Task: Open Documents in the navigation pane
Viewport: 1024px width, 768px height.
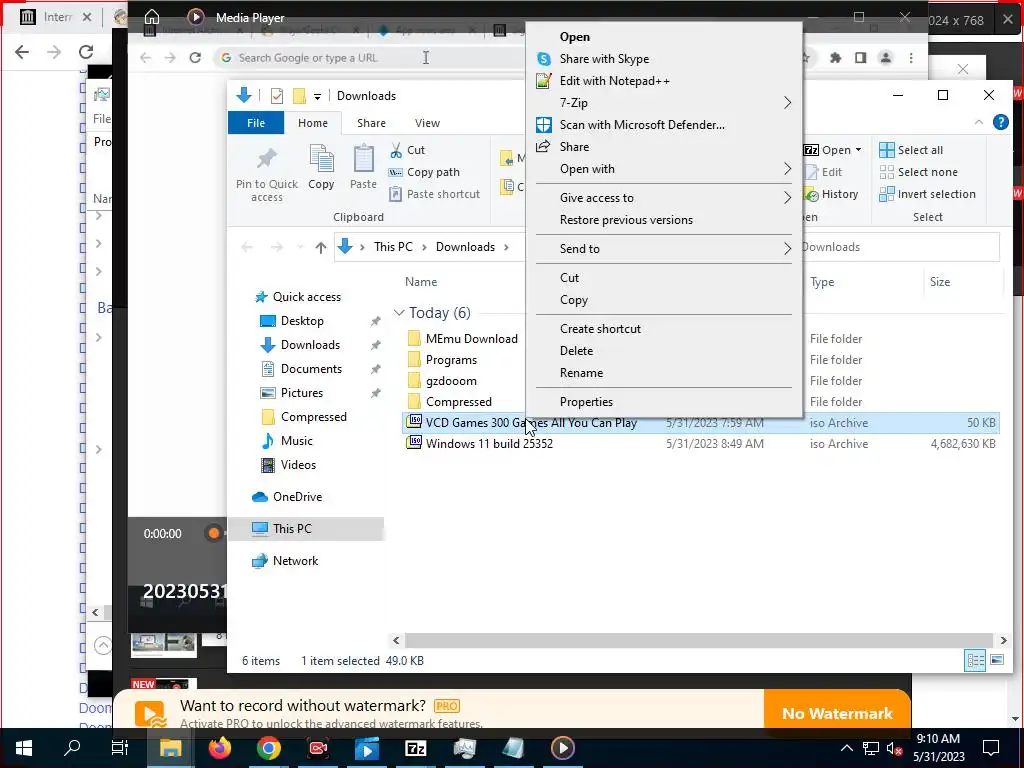Action: [311, 369]
